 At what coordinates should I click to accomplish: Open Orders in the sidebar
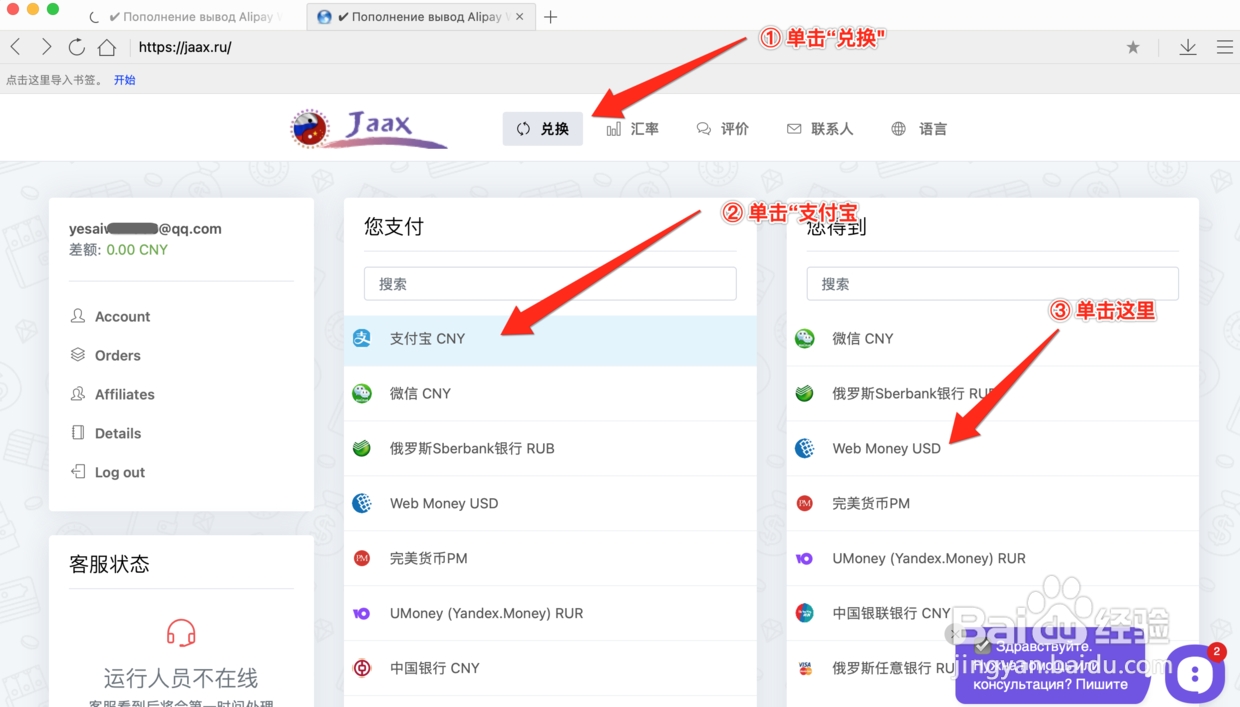pyautogui.click(x=117, y=355)
